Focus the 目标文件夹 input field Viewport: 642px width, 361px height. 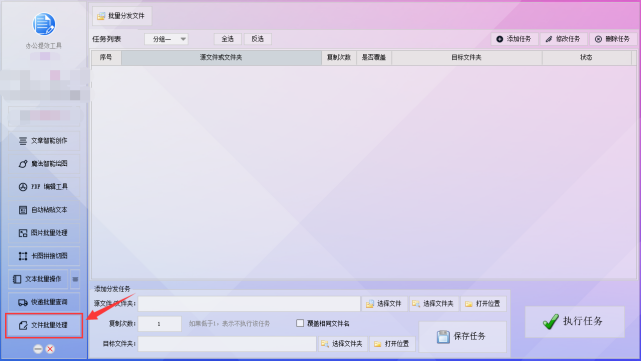click(x=227, y=344)
